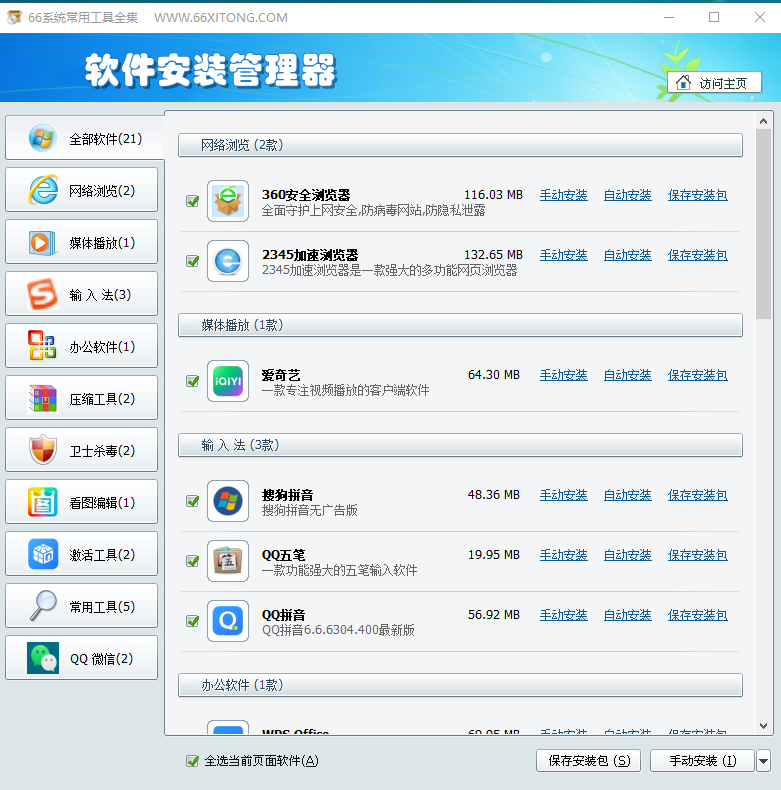Screen dimensions: 781x790
Task: Click the 访问主页 button
Action: 714,83
